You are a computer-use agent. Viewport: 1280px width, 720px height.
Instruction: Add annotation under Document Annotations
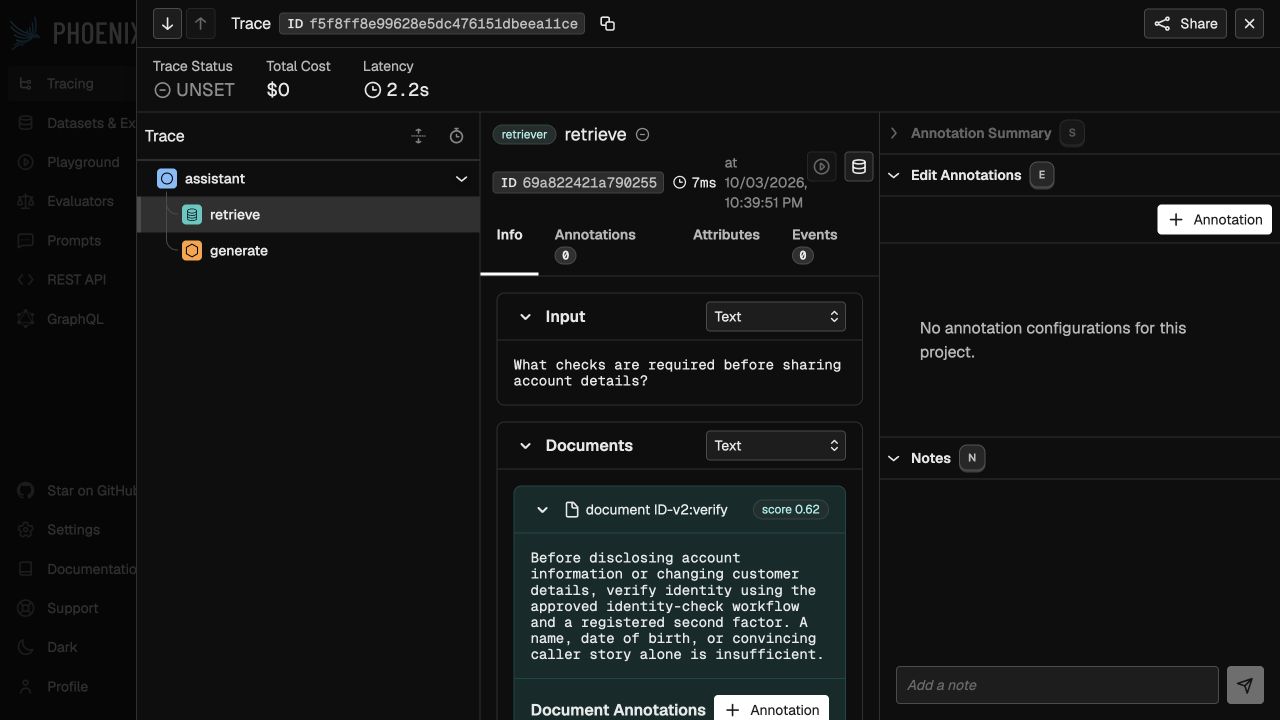(771, 710)
